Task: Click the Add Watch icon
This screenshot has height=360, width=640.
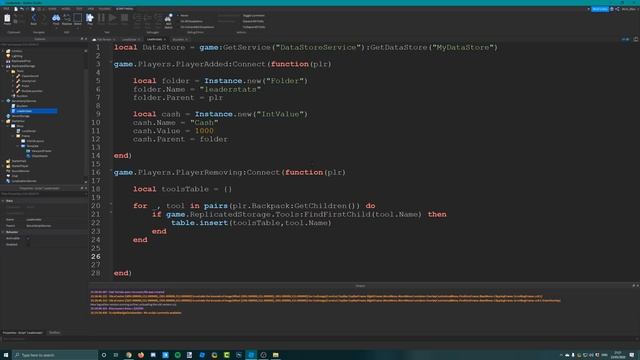Action: pyautogui.click(x=168, y=19)
